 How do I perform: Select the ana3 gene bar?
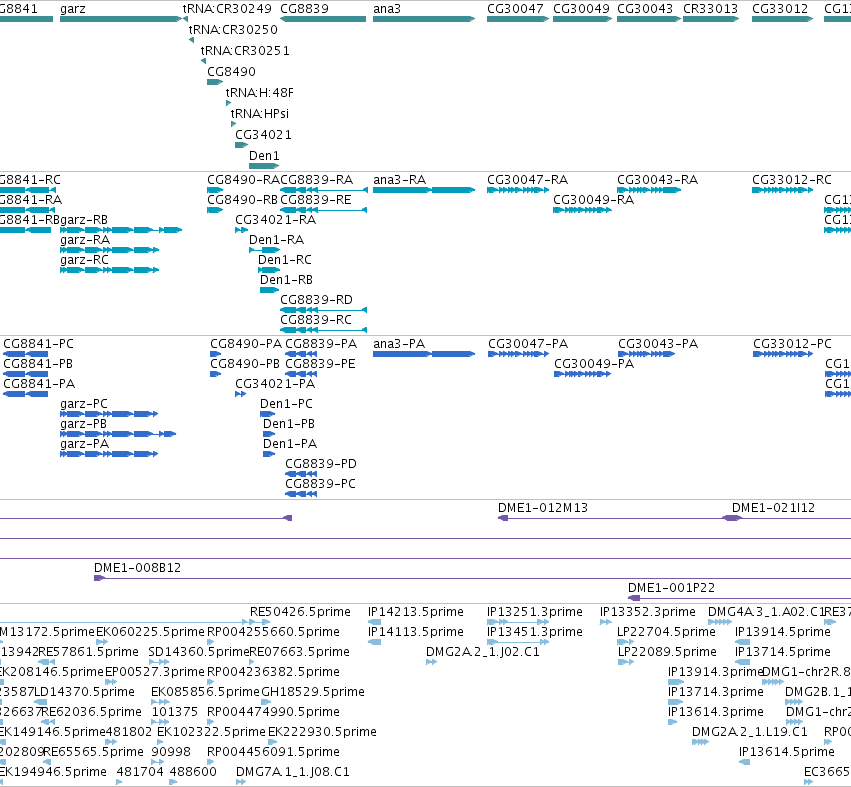(424, 19)
